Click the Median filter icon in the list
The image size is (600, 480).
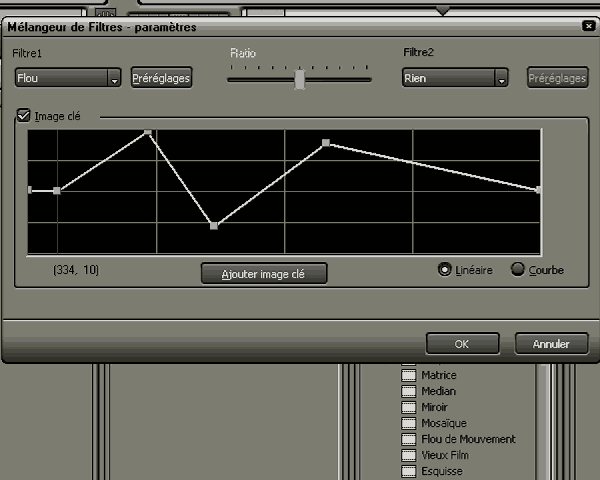(x=409, y=391)
